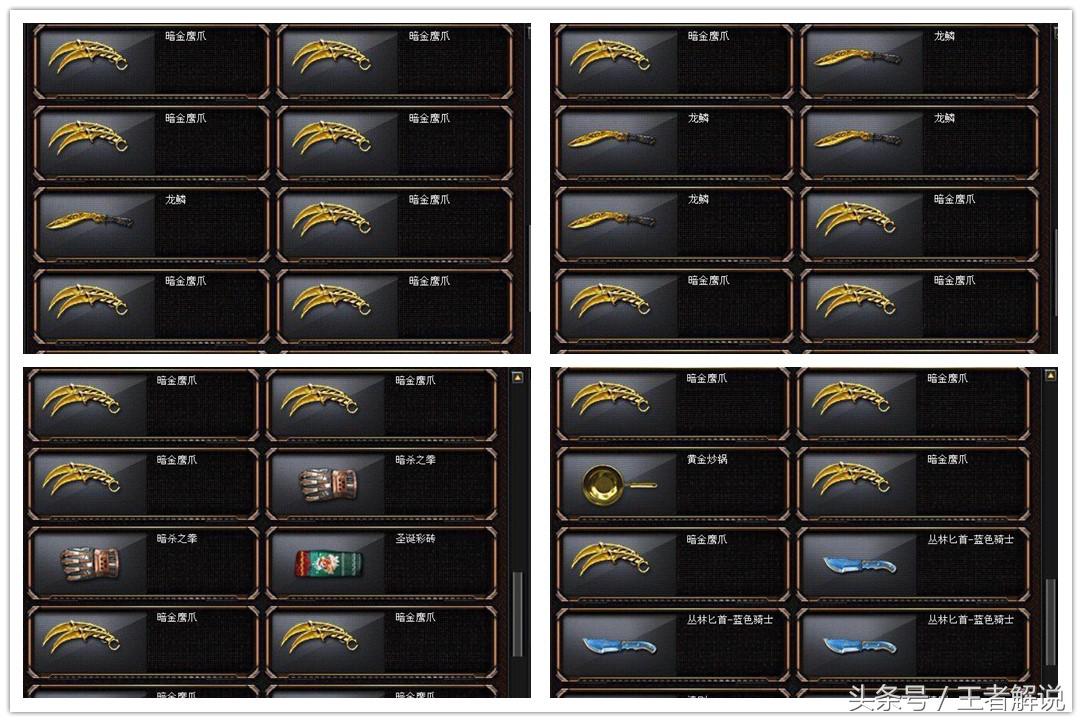Choose the 暗杀之拳 gauntlet directly above 圣诞彩砖
Screen dimensions: 1082x722
(x=328, y=485)
